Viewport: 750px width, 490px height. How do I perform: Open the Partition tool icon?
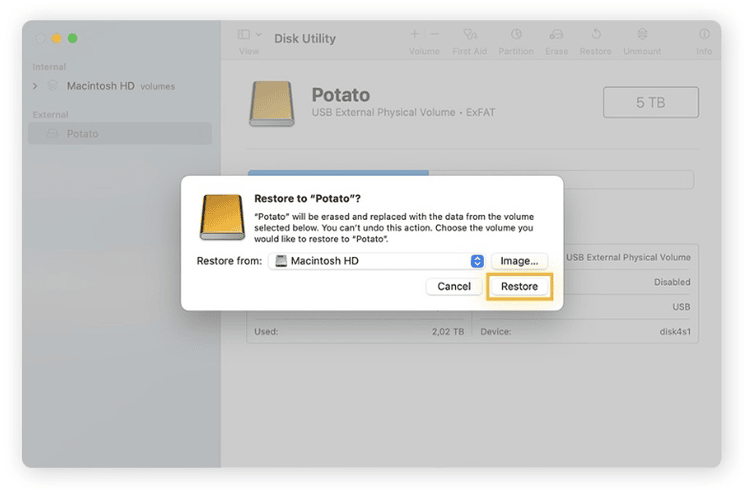[516, 34]
